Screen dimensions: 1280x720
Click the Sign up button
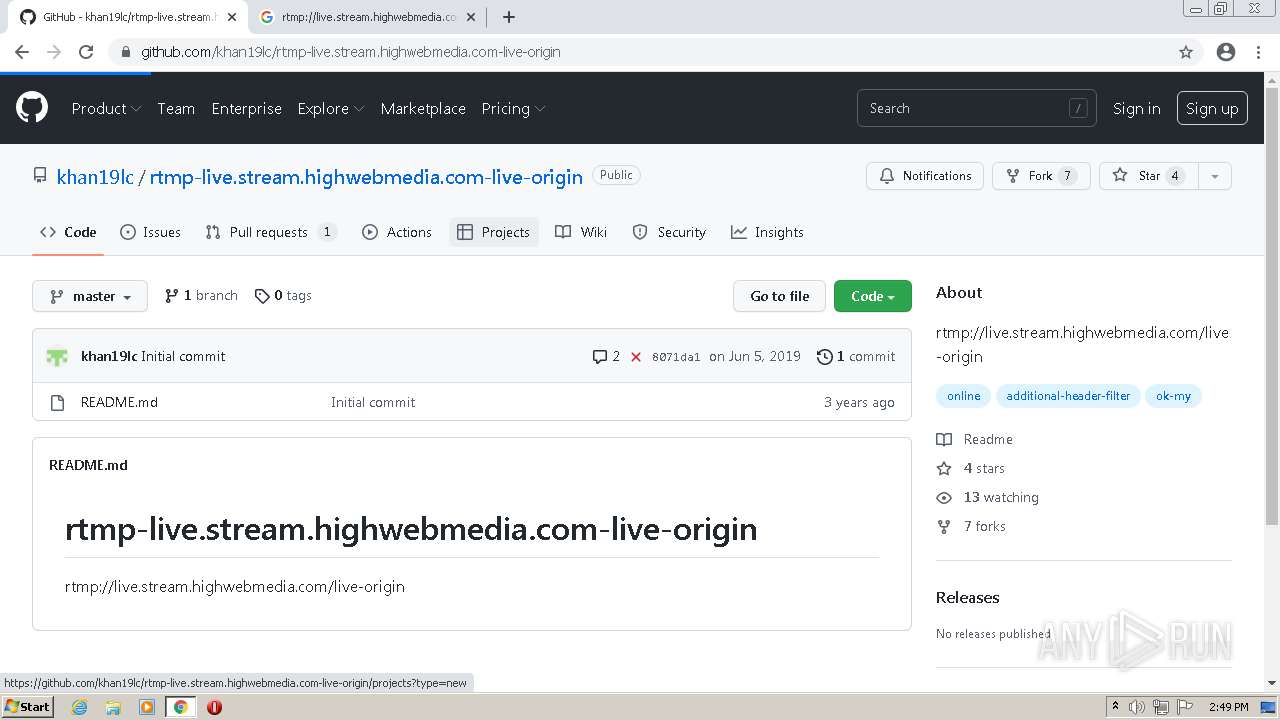point(1212,108)
